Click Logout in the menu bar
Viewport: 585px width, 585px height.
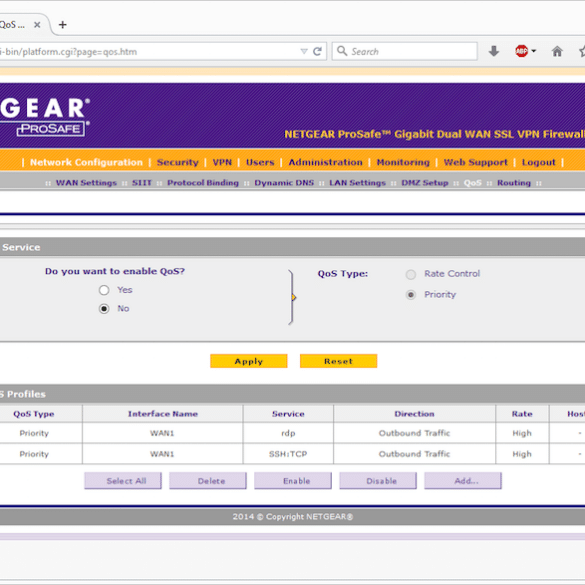[538, 162]
